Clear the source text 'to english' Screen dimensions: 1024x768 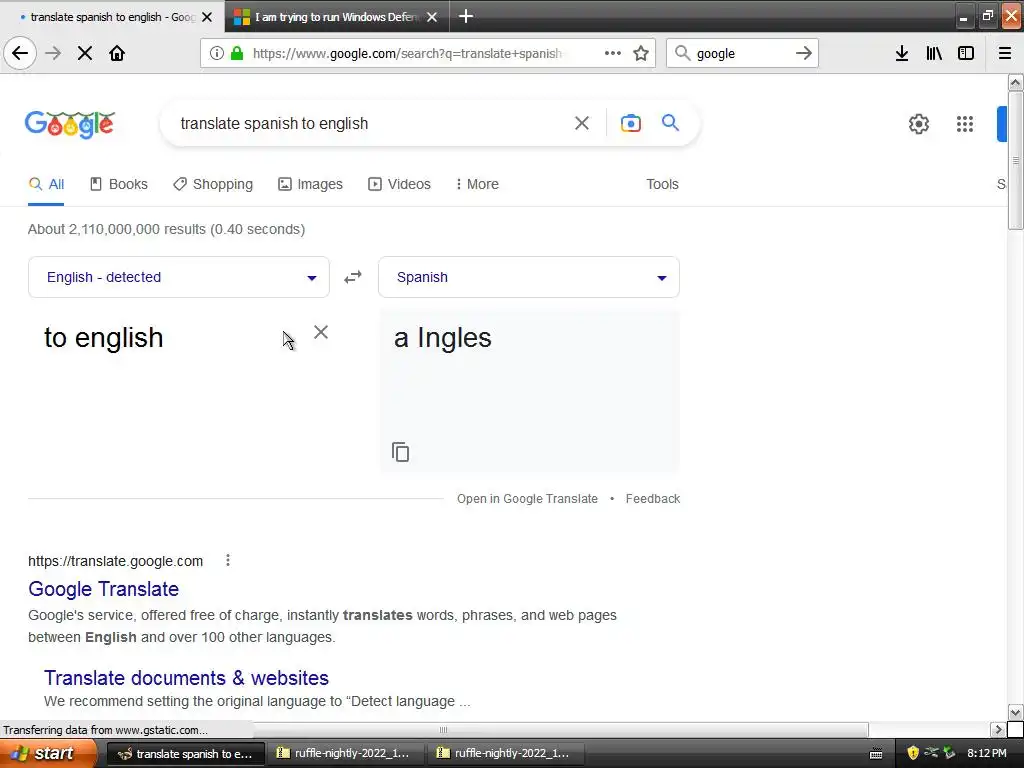click(321, 332)
